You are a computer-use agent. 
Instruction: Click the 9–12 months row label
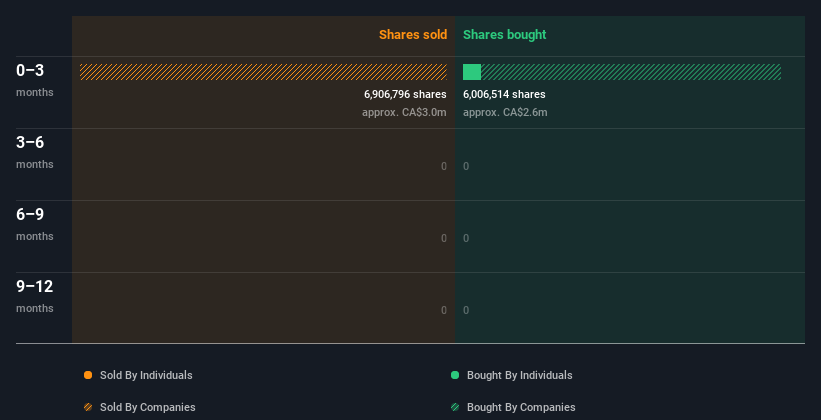coord(35,296)
